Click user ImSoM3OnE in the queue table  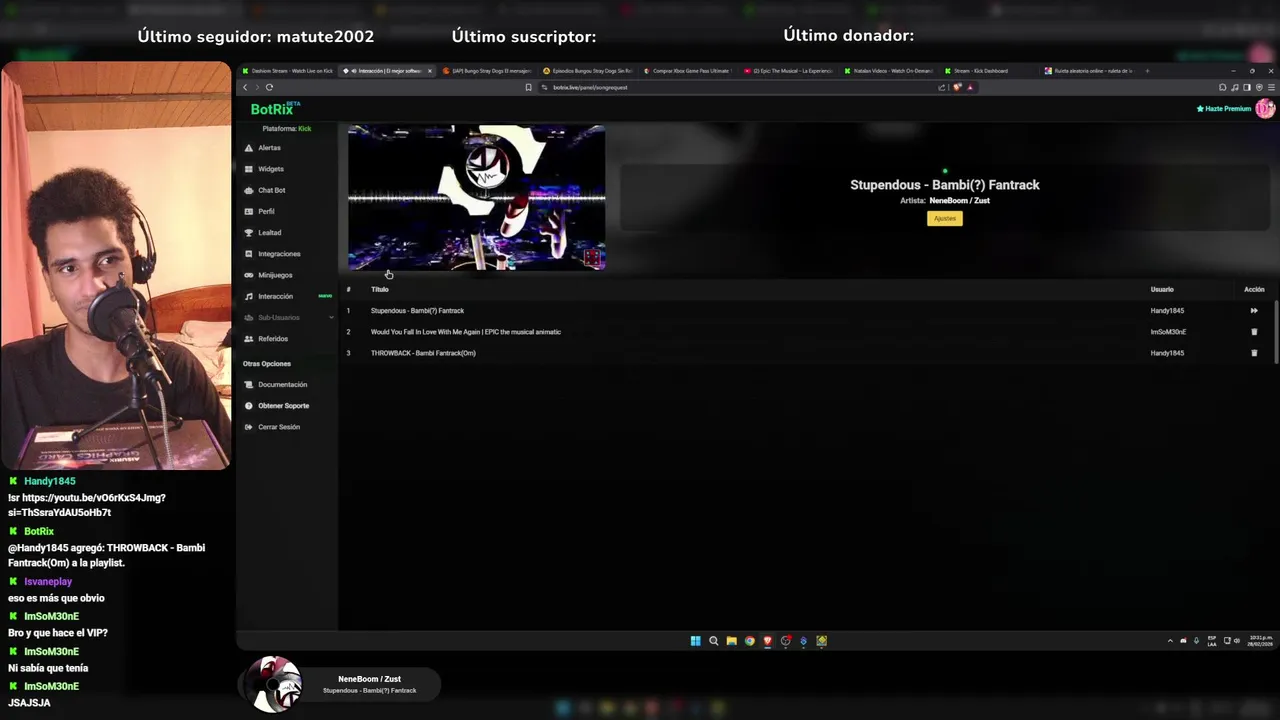pyautogui.click(x=1168, y=332)
